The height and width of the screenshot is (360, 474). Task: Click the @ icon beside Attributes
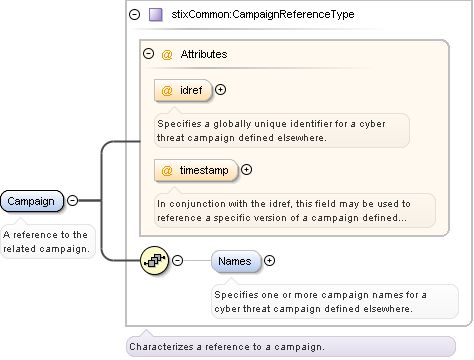(x=167, y=54)
